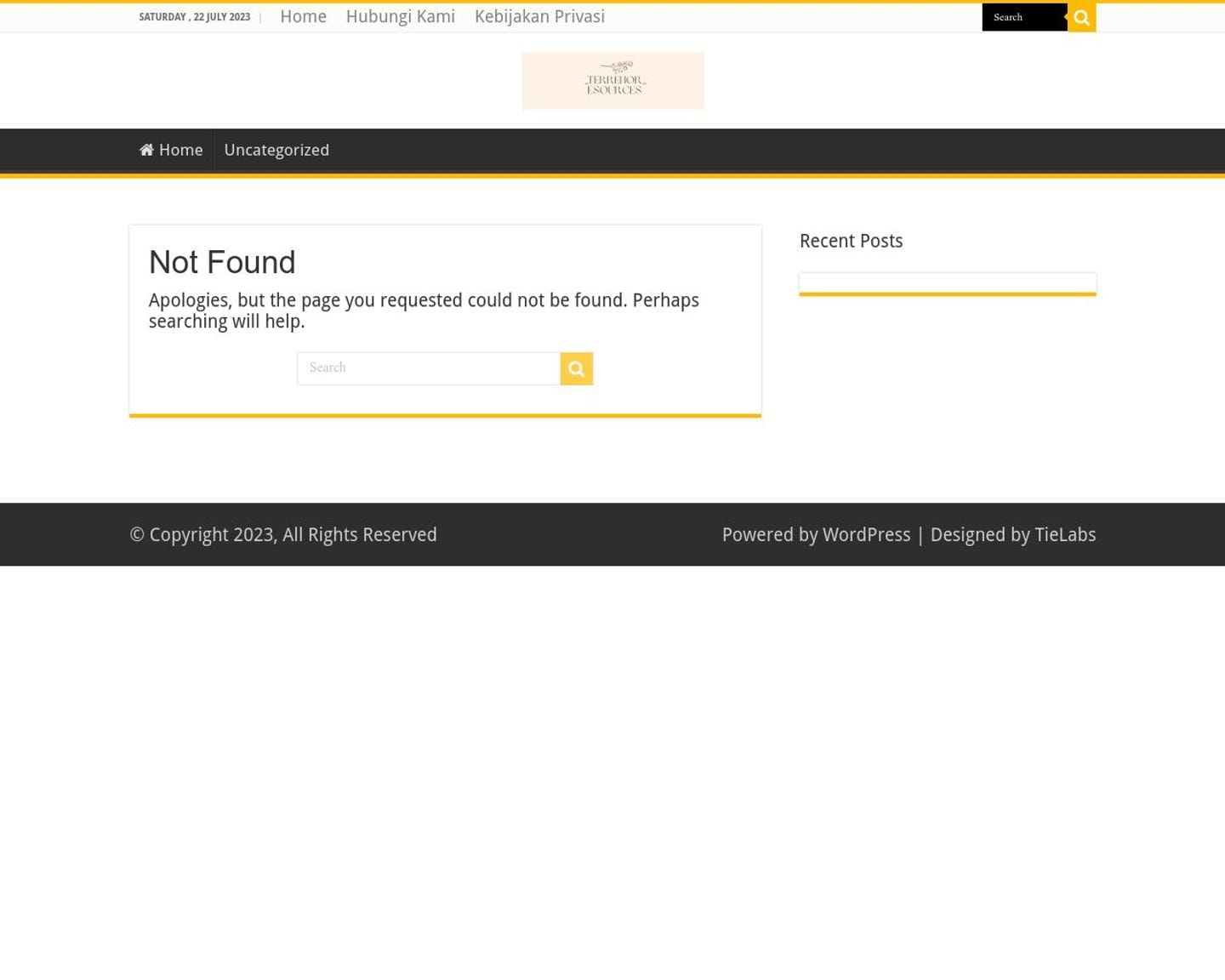Viewport: 1225px width, 980px height.
Task: Click the Apologies error message paragraph
Action: click(424, 311)
